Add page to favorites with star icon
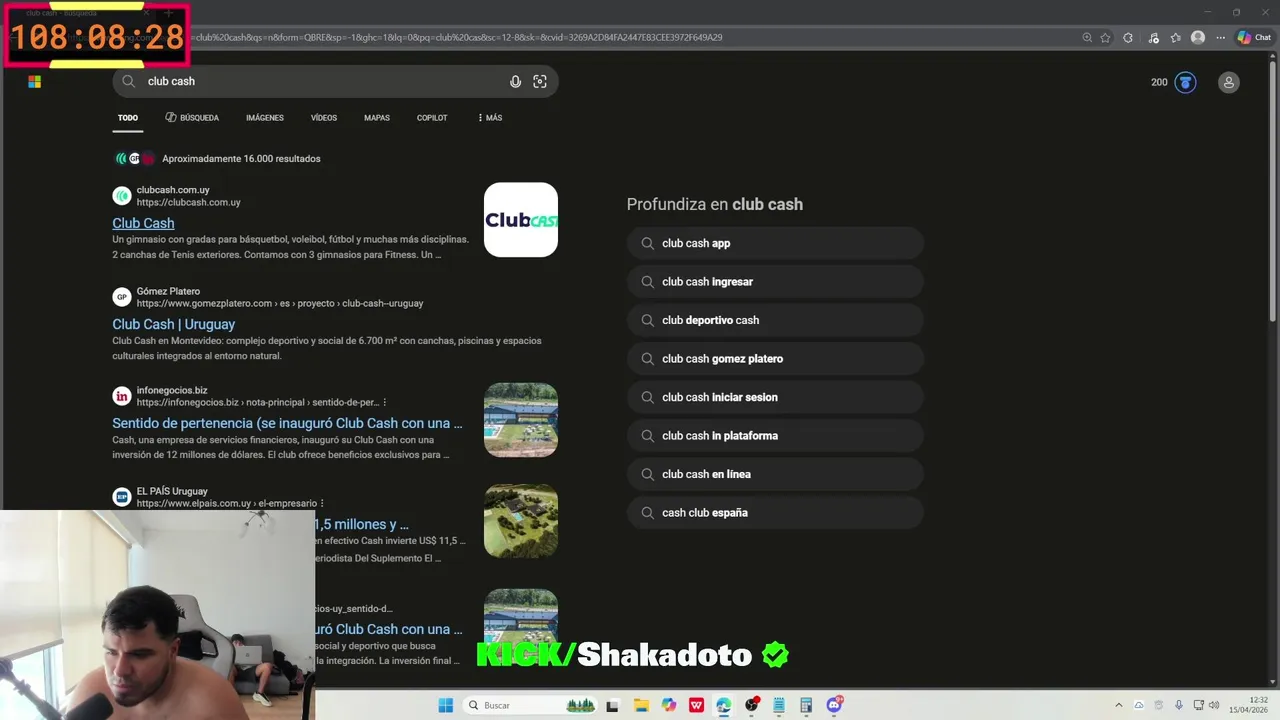The image size is (1280, 720). click(x=1105, y=38)
